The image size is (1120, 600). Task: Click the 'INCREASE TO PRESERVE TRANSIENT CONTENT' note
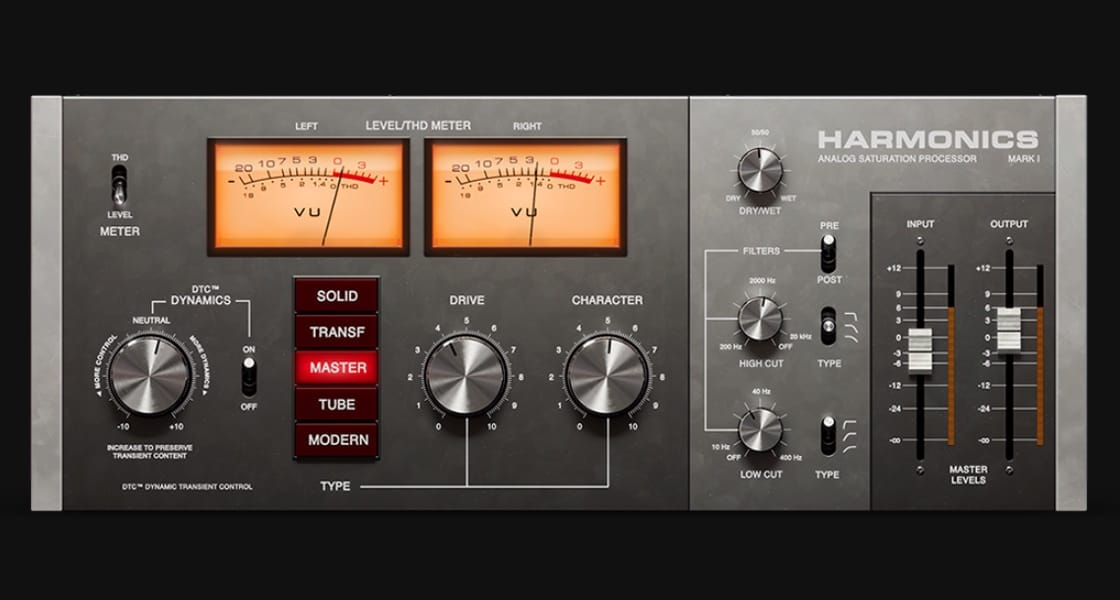tap(150, 451)
